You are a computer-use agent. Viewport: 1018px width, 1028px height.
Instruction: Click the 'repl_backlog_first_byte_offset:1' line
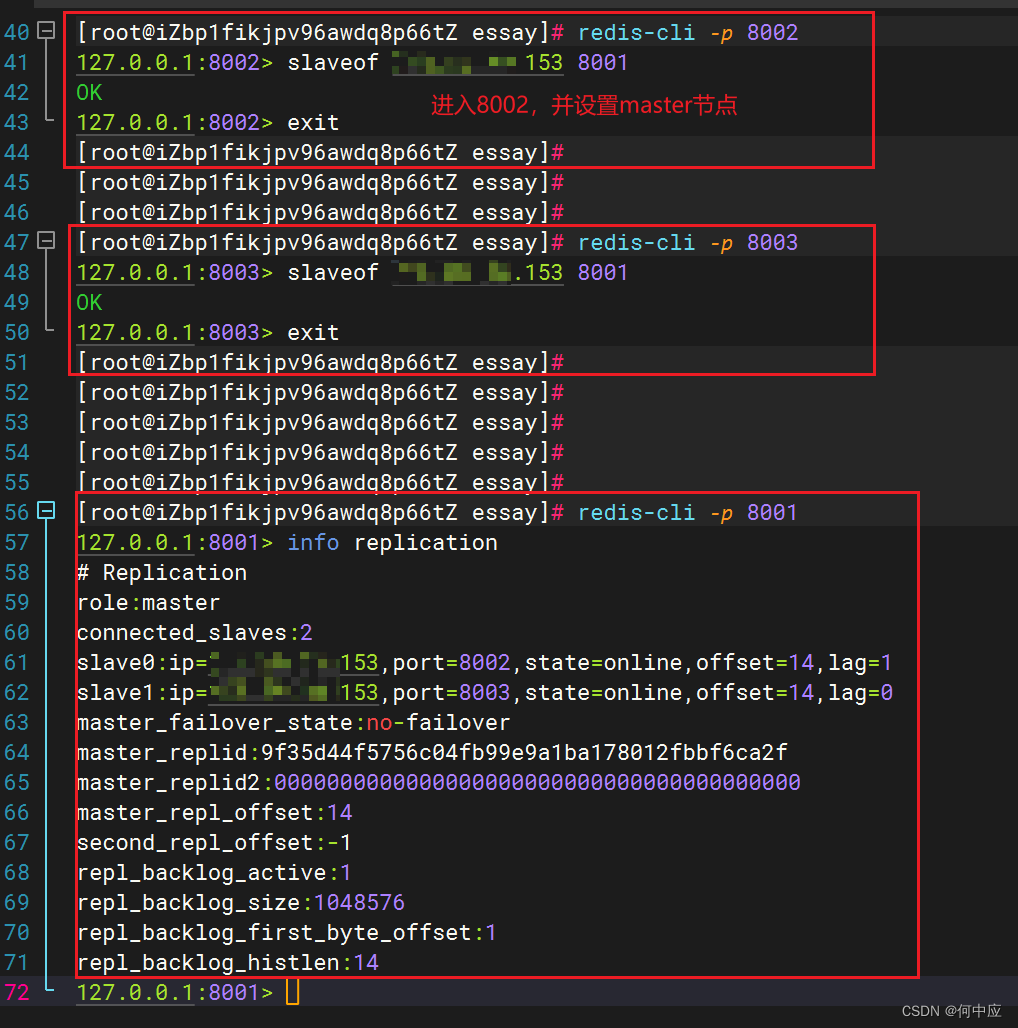286,932
